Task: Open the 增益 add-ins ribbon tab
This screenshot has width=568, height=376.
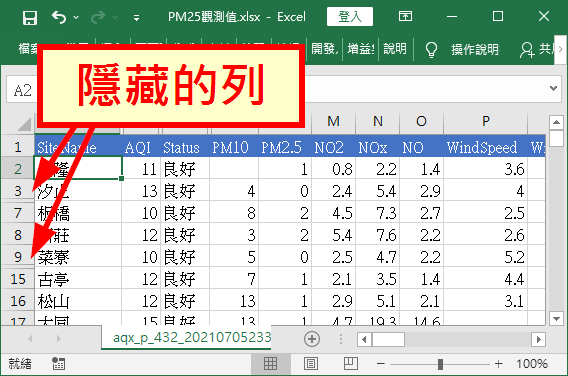Action: (x=360, y=49)
